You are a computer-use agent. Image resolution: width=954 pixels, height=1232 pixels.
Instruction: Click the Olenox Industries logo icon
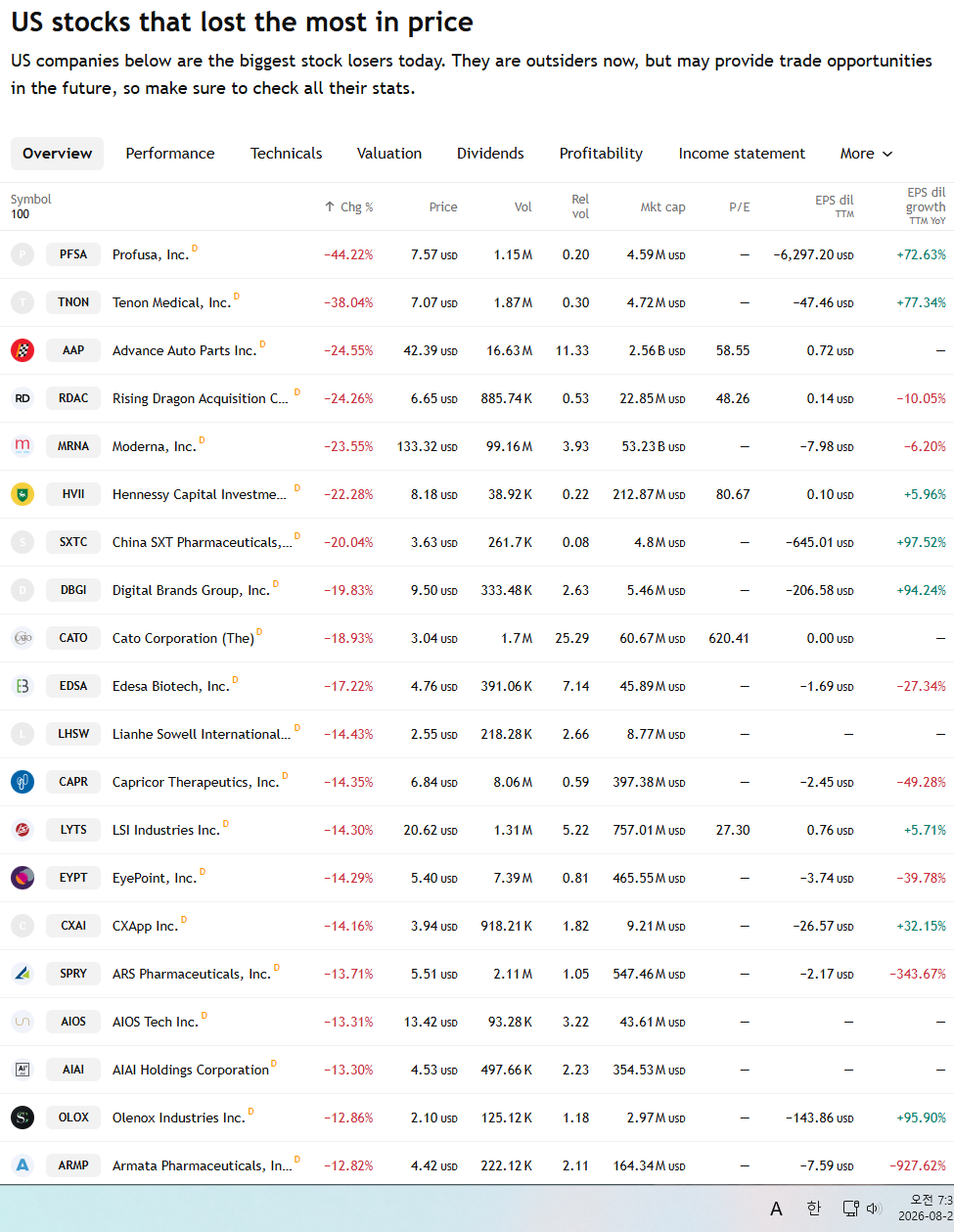click(23, 1118)
